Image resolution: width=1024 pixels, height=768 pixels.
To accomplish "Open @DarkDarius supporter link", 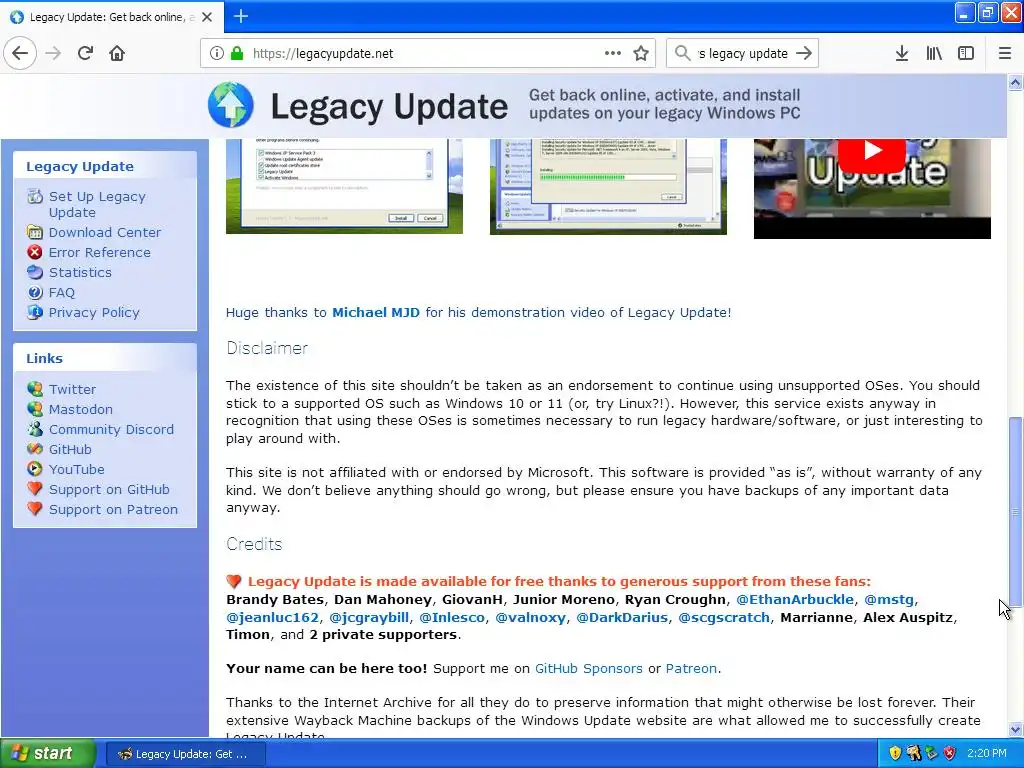I will pyautogui.click(x=622, y=617).
